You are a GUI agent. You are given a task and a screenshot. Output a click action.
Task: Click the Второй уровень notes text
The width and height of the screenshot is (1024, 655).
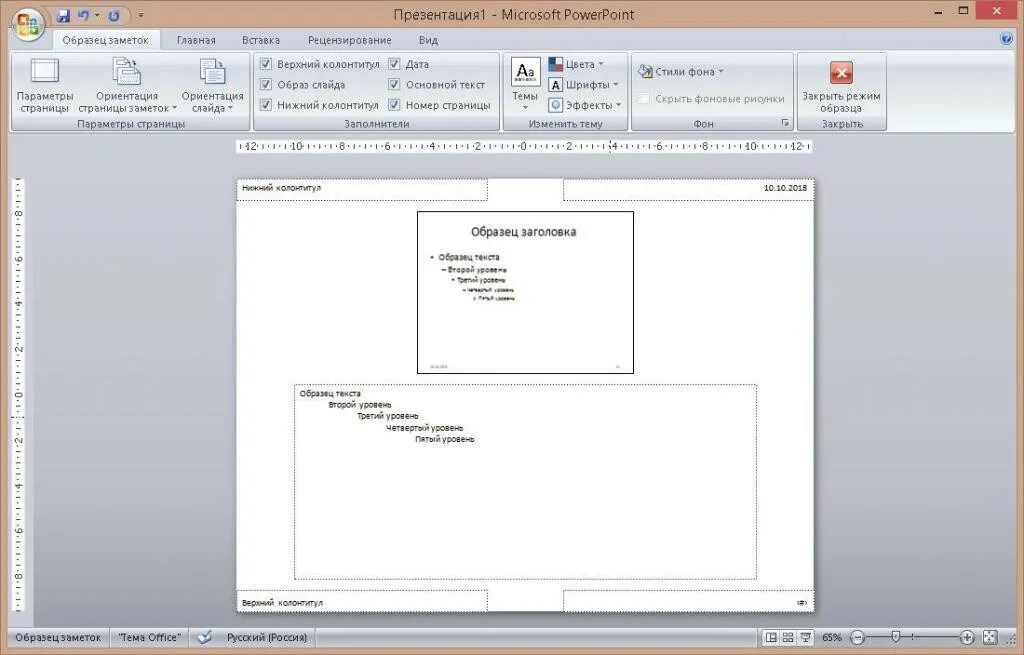click(360, 405)
